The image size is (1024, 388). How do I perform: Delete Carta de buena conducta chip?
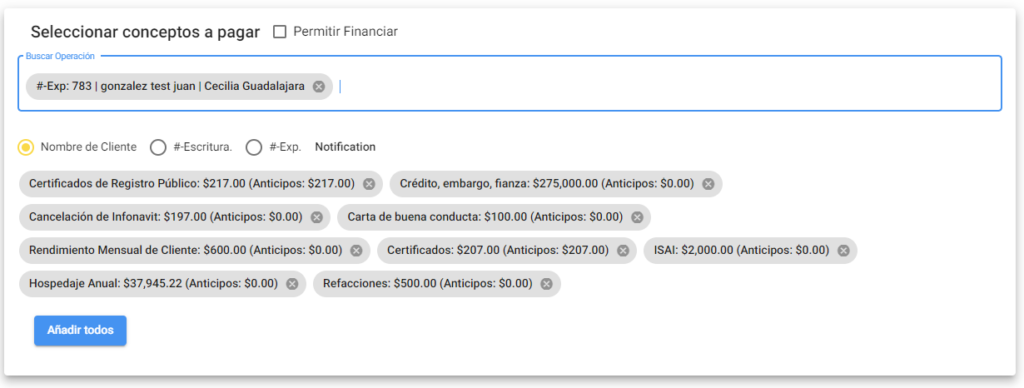pyautogui.click(x=637, y=217)
